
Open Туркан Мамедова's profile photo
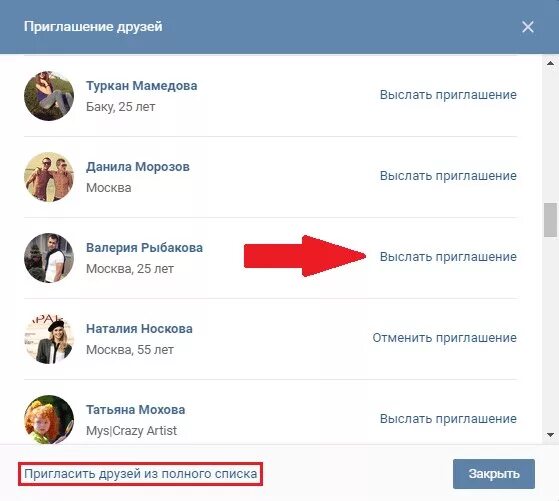click(49, 96)
